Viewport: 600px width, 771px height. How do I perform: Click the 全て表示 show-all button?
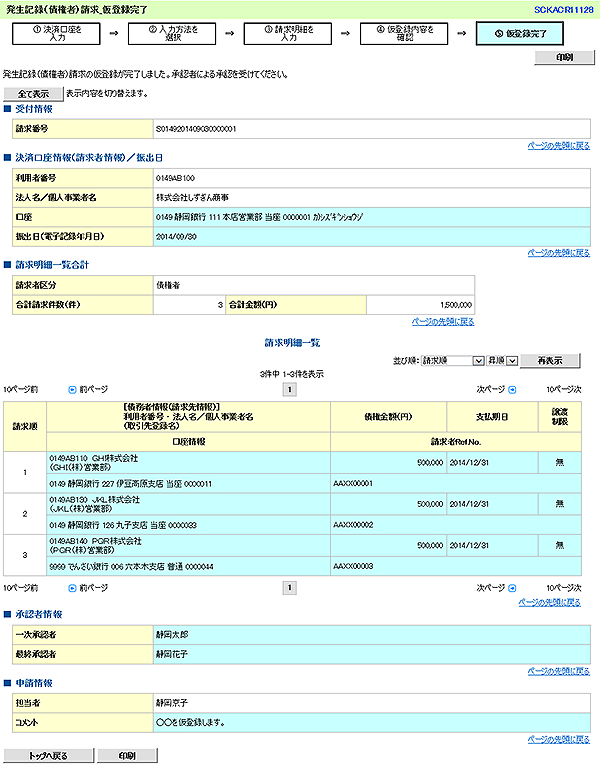33,93
